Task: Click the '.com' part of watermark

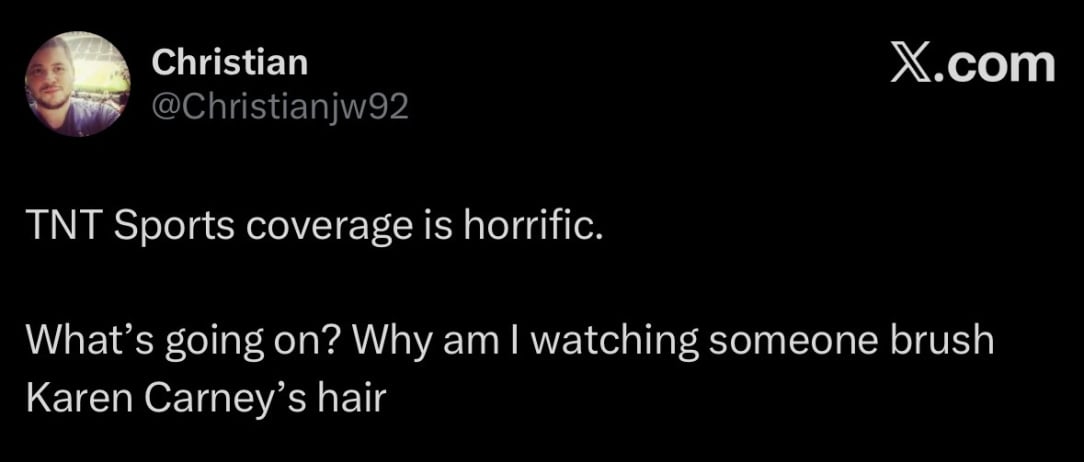Action: (x=993, y=66)
